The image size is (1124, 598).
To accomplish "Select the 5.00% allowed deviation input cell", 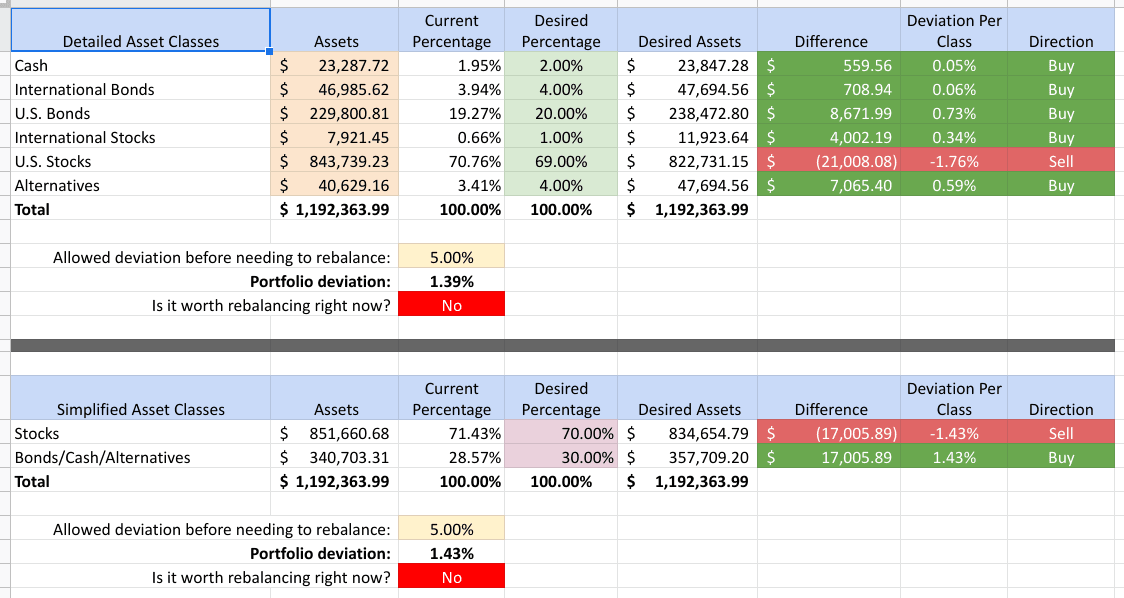I will pos(451,256).
